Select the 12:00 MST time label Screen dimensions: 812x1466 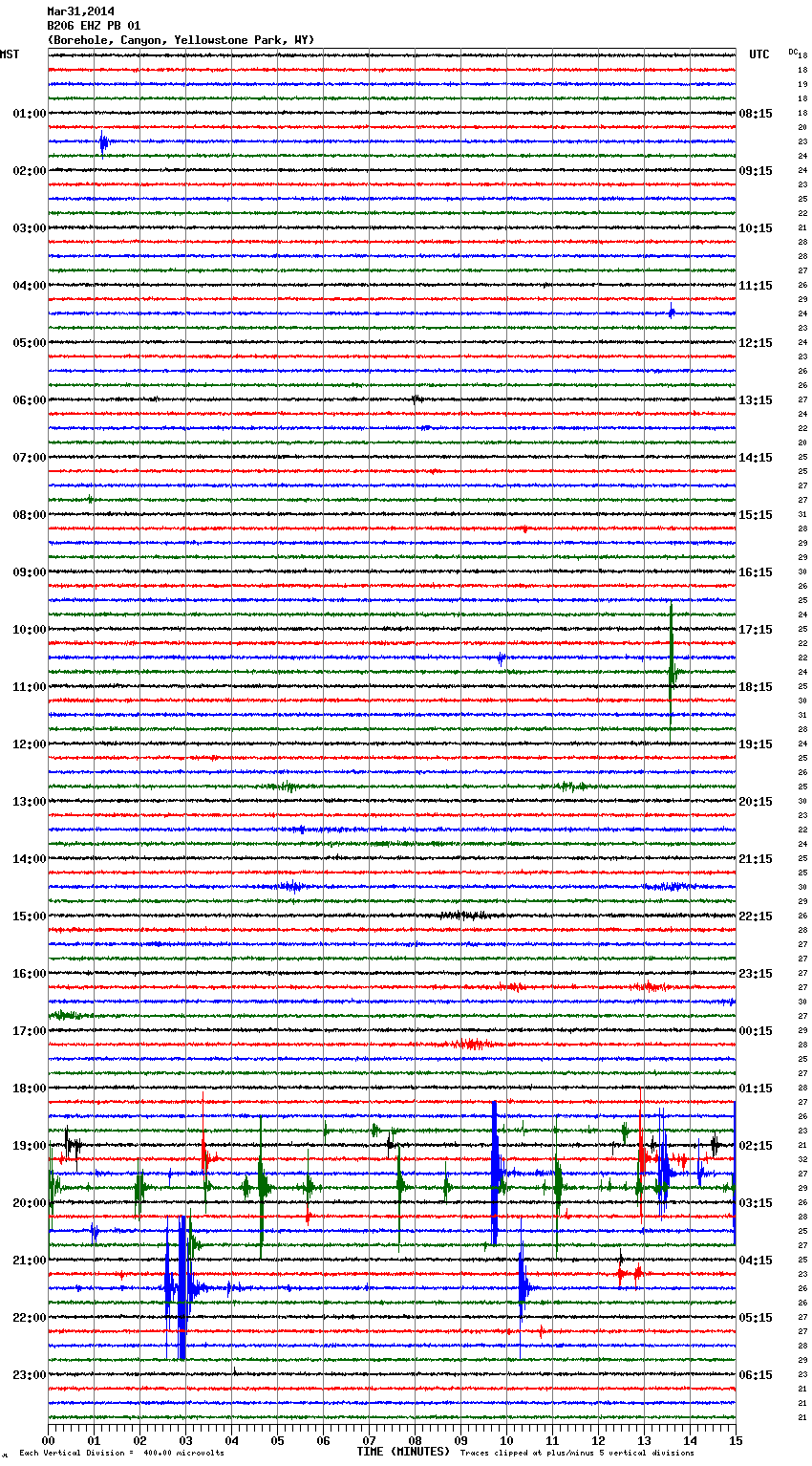tap(30, 744)
